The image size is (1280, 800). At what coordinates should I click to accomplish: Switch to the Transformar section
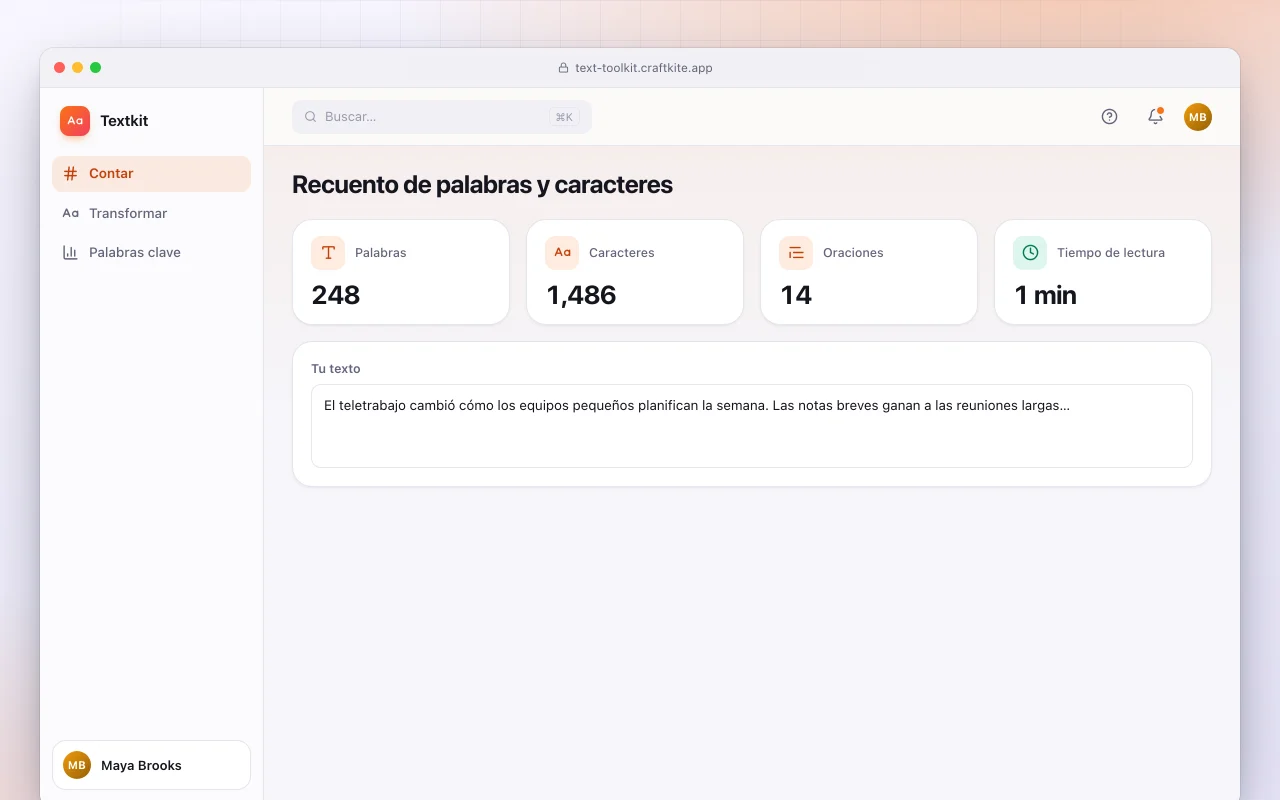click(x=151, y=213)
